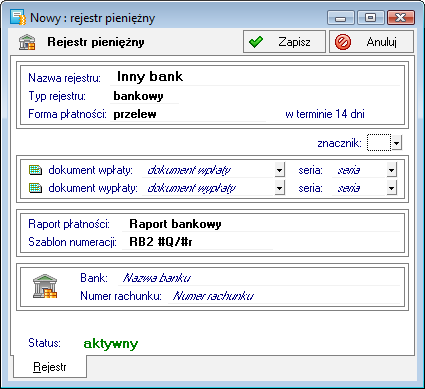Click the 'Numer rachunku' account field
Viewport: 425px width, 389px height.
tap(283, 296)
